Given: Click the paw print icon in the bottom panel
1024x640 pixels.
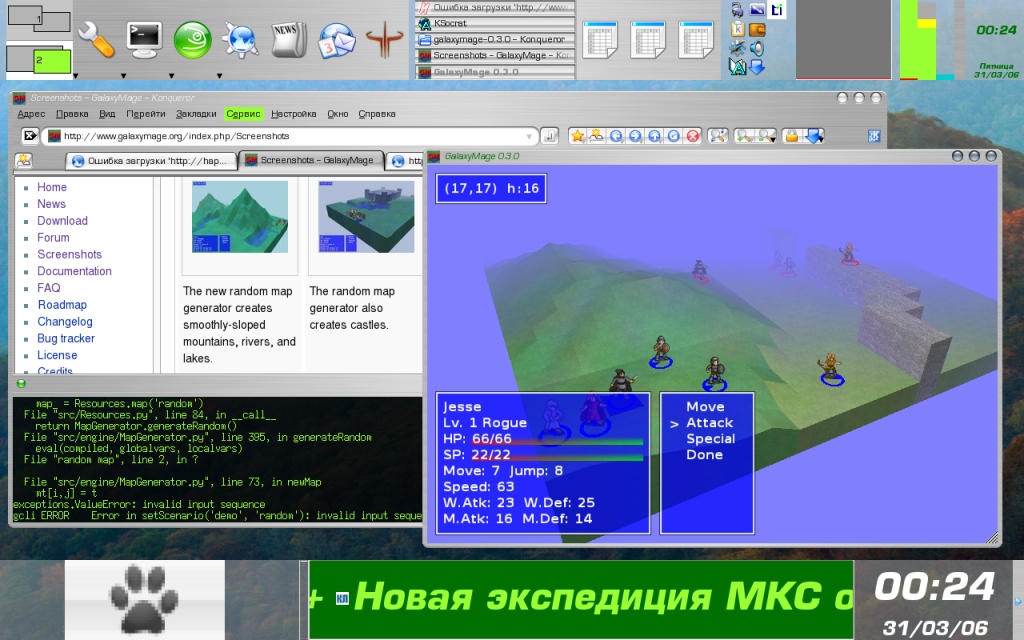Looking at the screenshot, I should 144,600.
